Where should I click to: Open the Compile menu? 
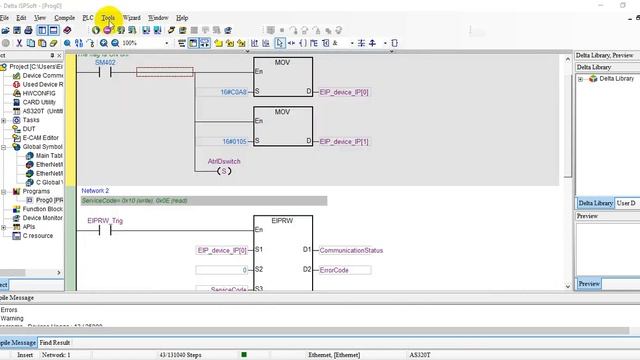[64, 18]
